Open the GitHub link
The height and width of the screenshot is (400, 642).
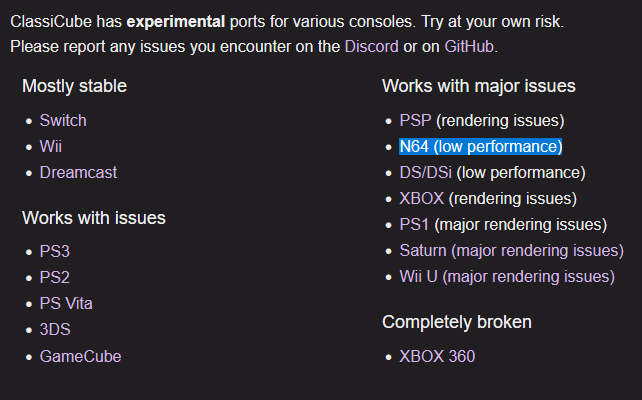coord(469,47)
